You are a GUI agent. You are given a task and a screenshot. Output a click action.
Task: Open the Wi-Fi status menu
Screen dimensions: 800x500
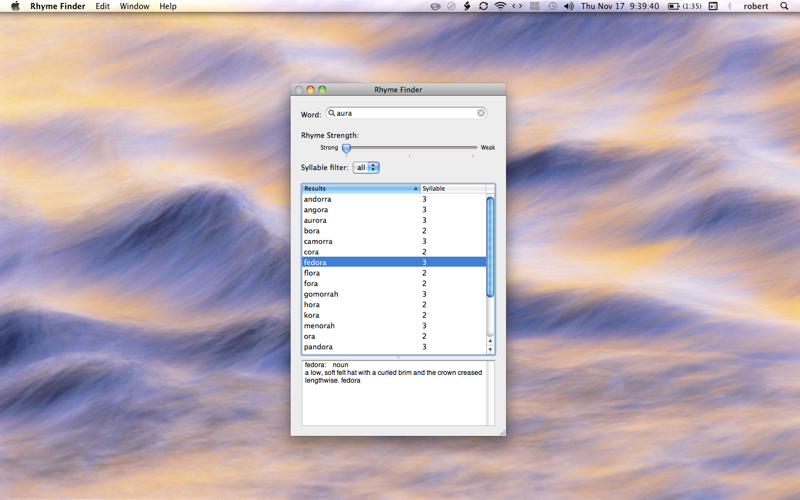[501, 6]
